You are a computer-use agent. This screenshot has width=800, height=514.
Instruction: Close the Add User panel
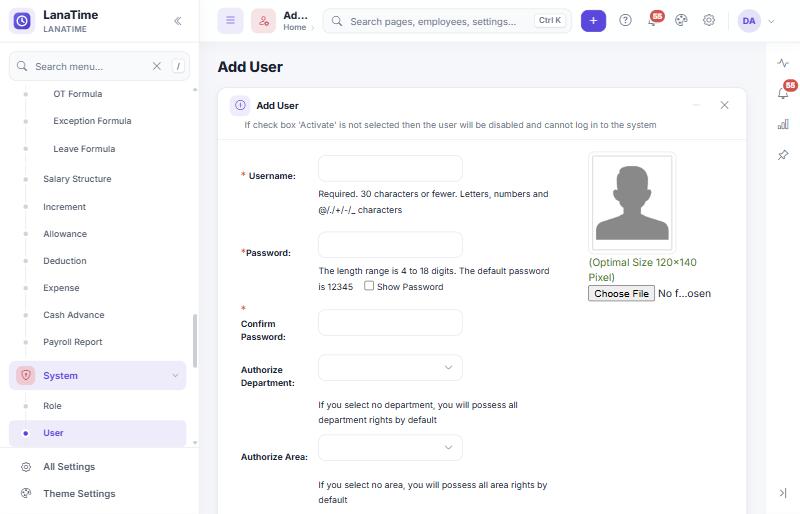(x=724, y=105)
